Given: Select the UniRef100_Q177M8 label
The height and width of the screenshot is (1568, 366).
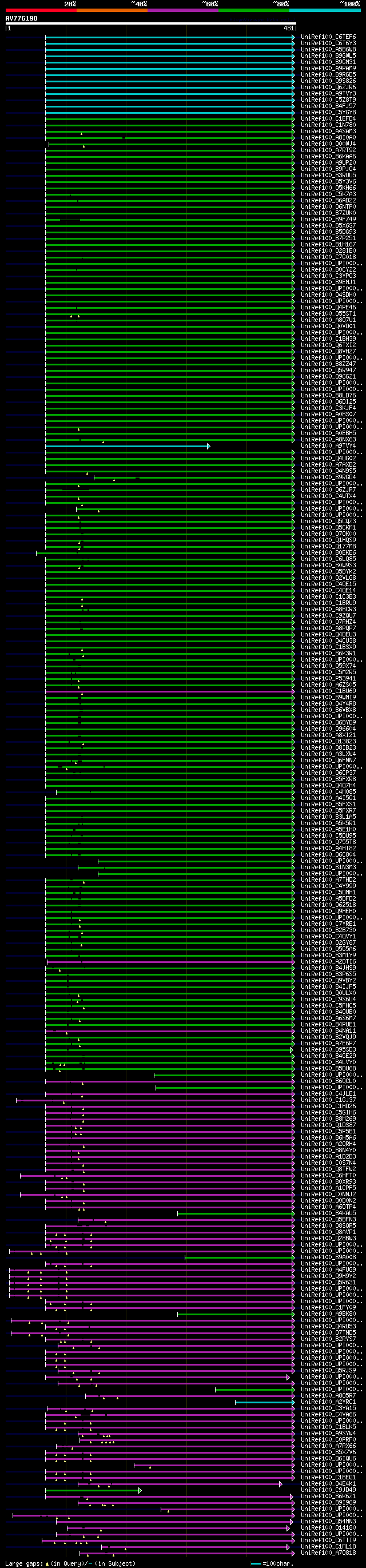Looking at the screenshot, I should [328, 547].
